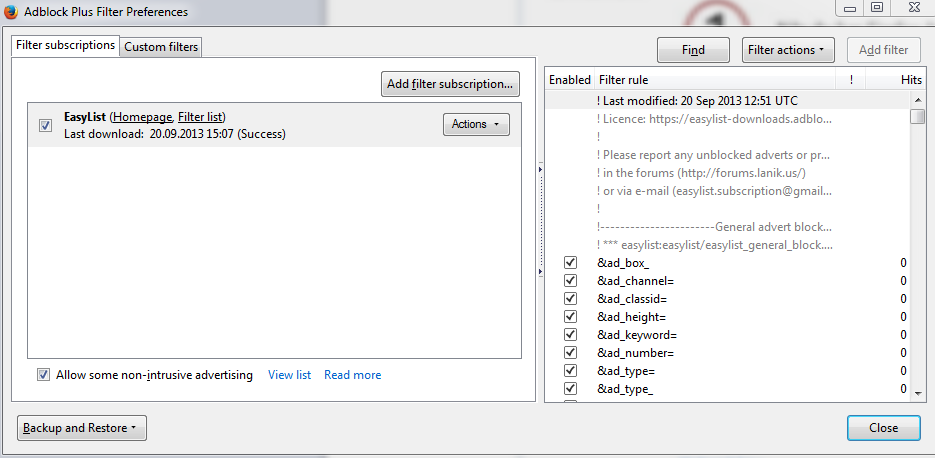Sort by the Filter rule column header

point(715,80)
